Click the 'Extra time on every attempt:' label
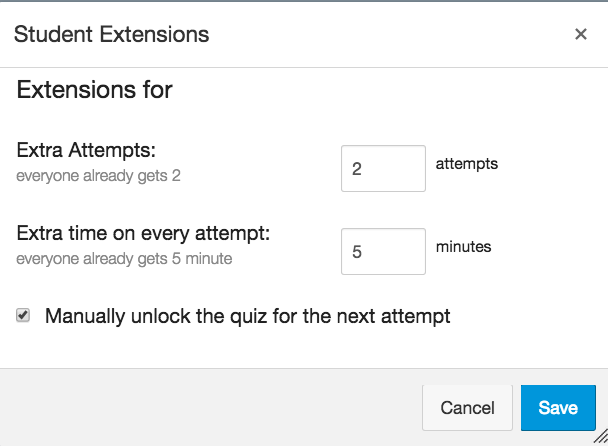608x446 pixels. tap(144, 234)
